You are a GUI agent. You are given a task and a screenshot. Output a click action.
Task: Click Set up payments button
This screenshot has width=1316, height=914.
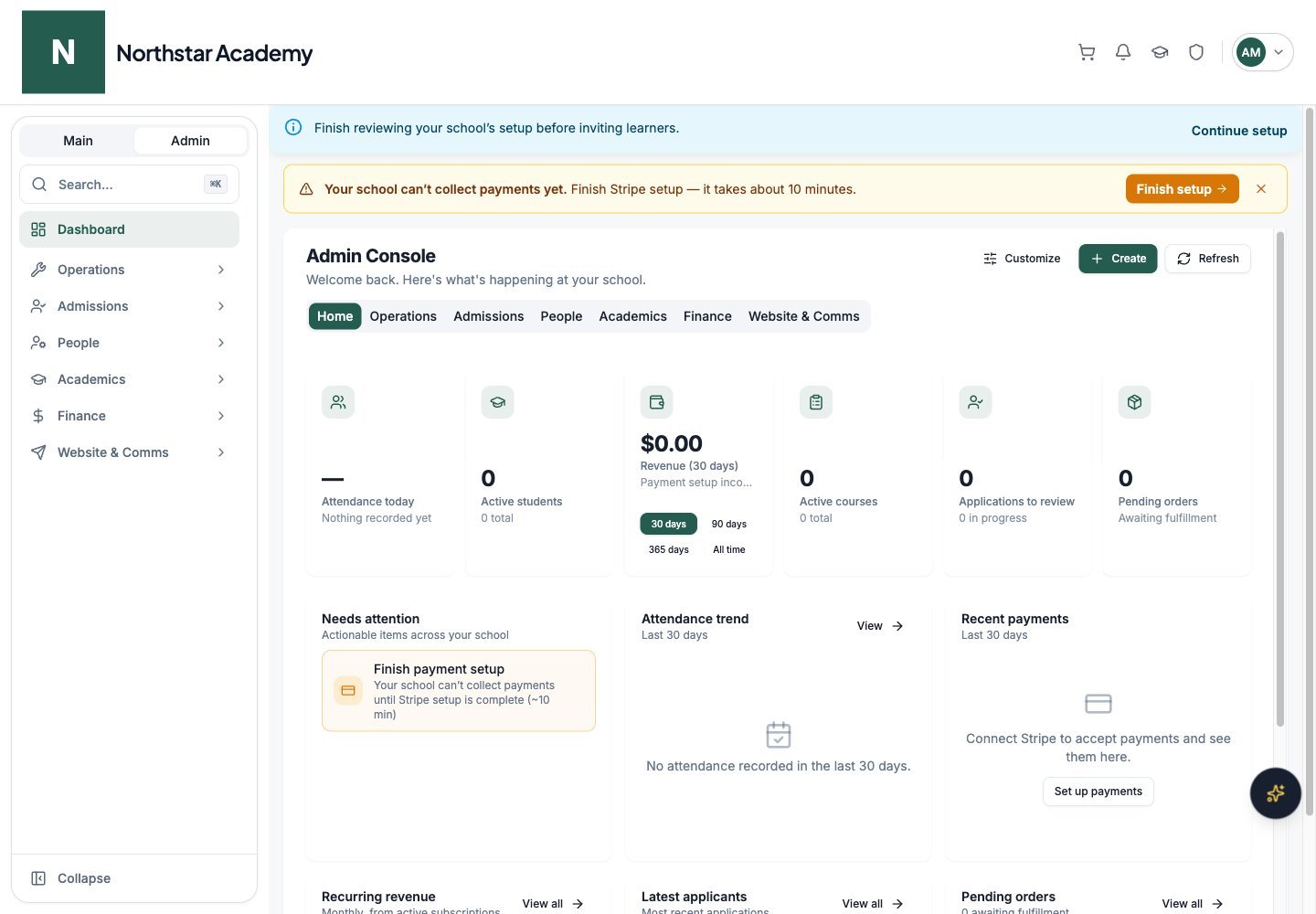coord(1098,792)
